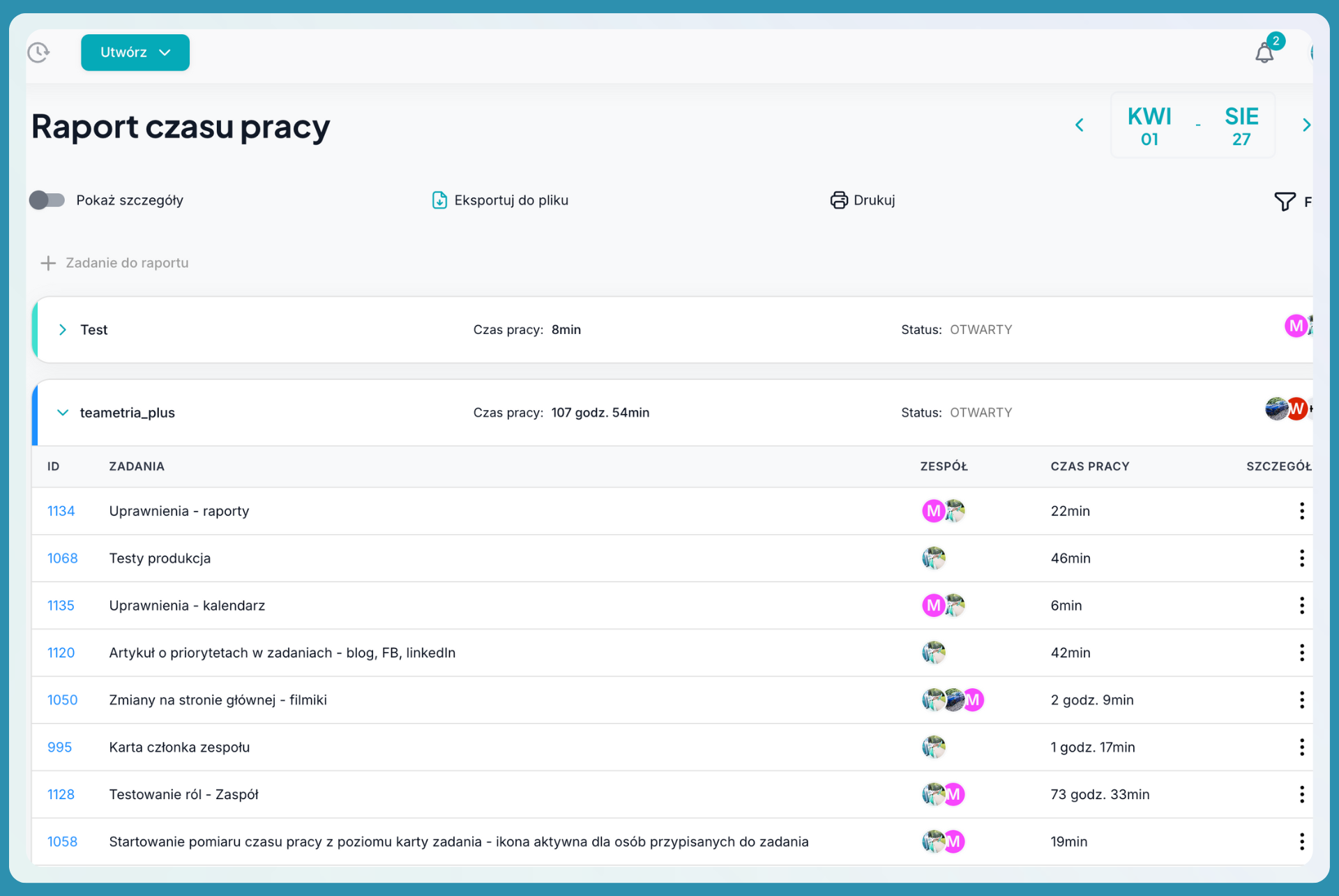Click the time tracking clock icon
This screenshot has height=896, width=1339.
click(38, 52)
